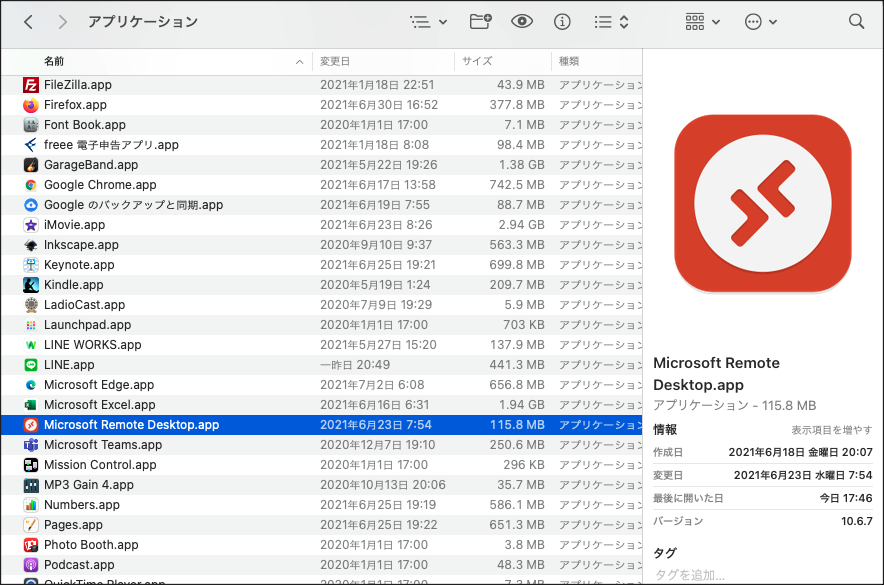Image resolution: width=884 pixels, height=585 pixels.
Task: Select the Font Book.app icon
Action: [31, 125]
